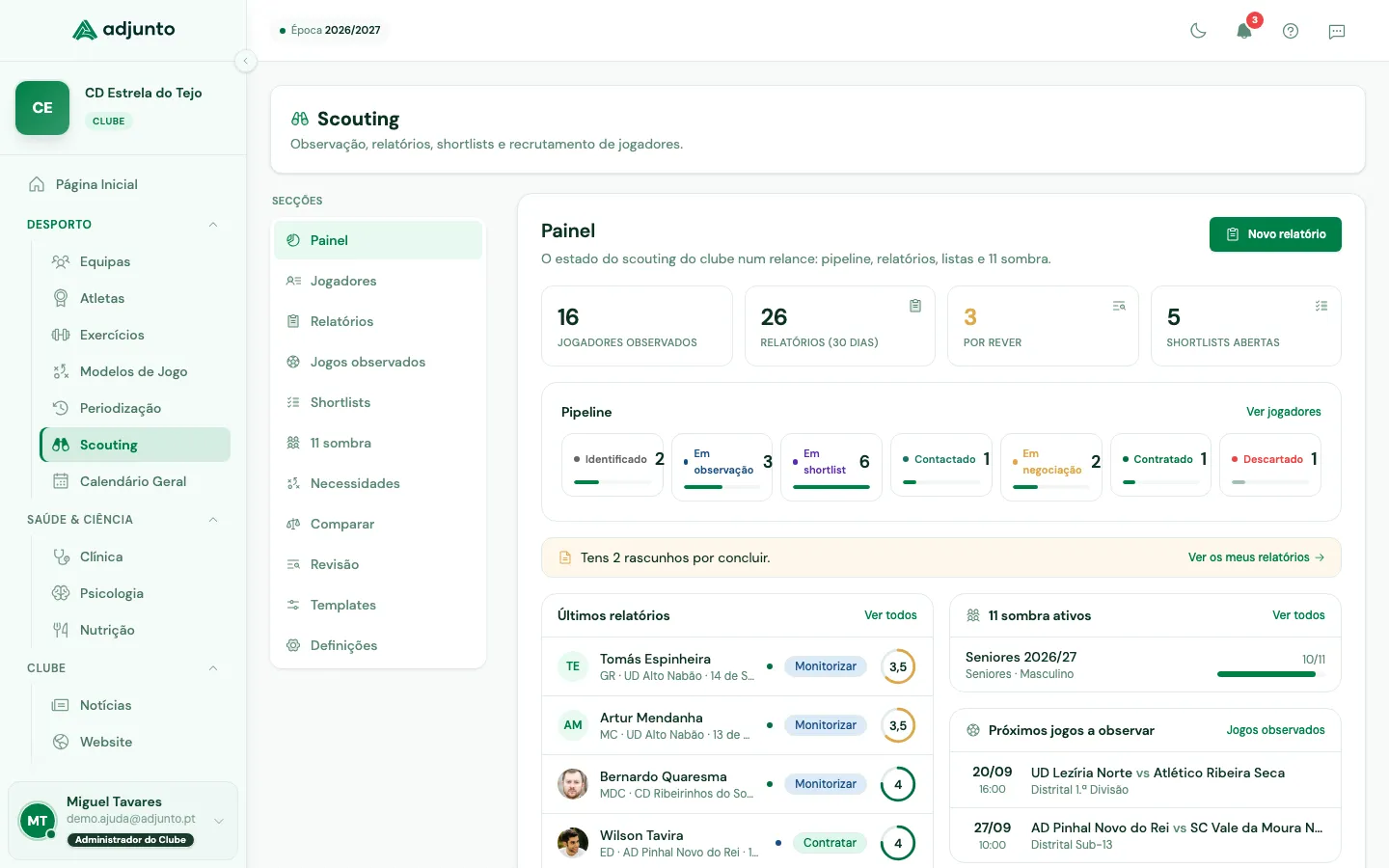This screenshot has height=868, width=1389.
Task: Open the Psicologia page
Action: [135, 593]
